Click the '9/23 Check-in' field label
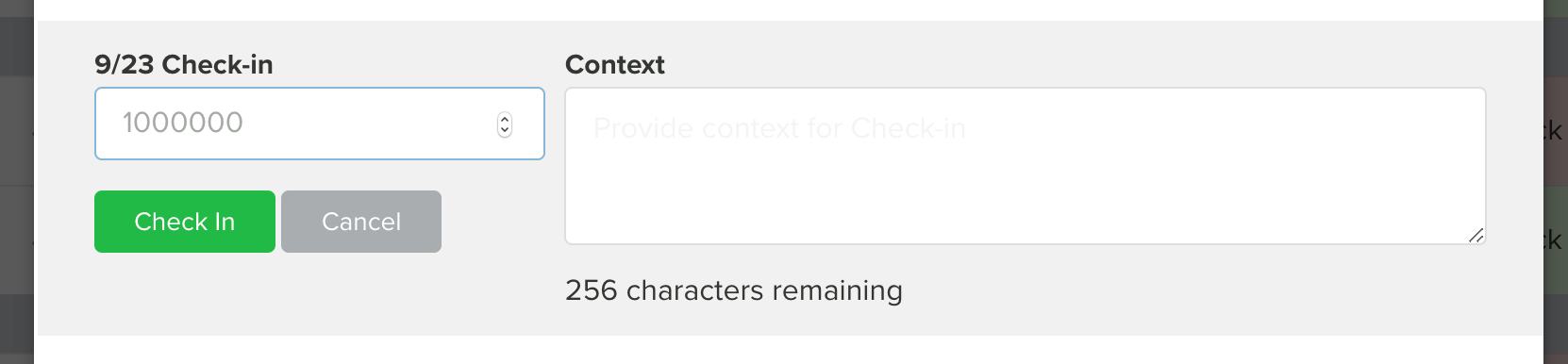 pyautogui.click(x=184, y=64)
